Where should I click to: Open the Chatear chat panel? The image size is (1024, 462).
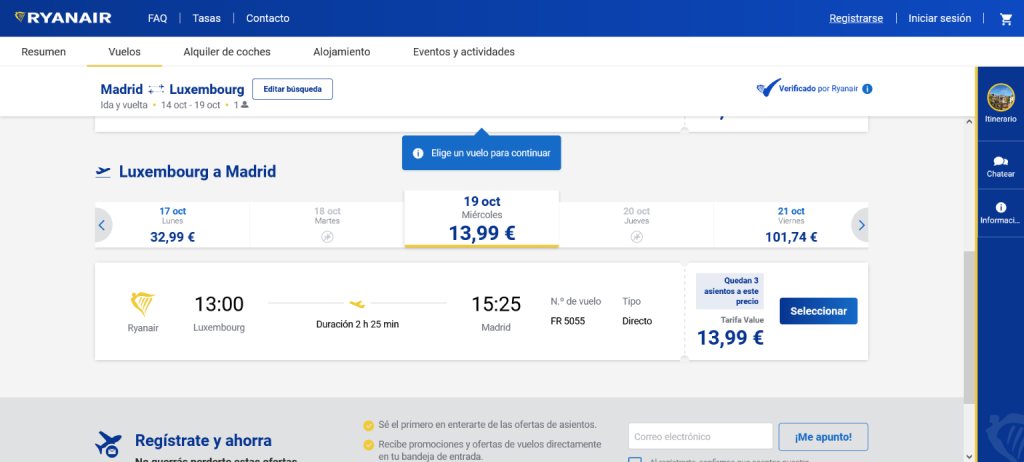coord(1000,167)
